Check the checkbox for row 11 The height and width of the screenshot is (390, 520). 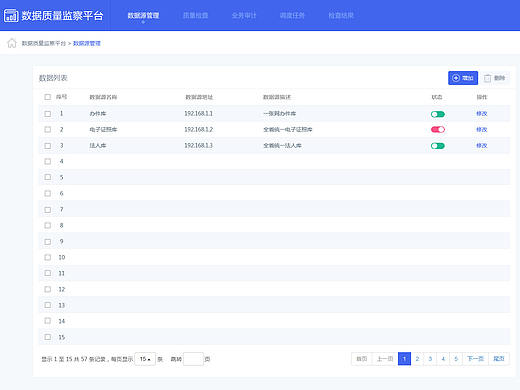48,273
